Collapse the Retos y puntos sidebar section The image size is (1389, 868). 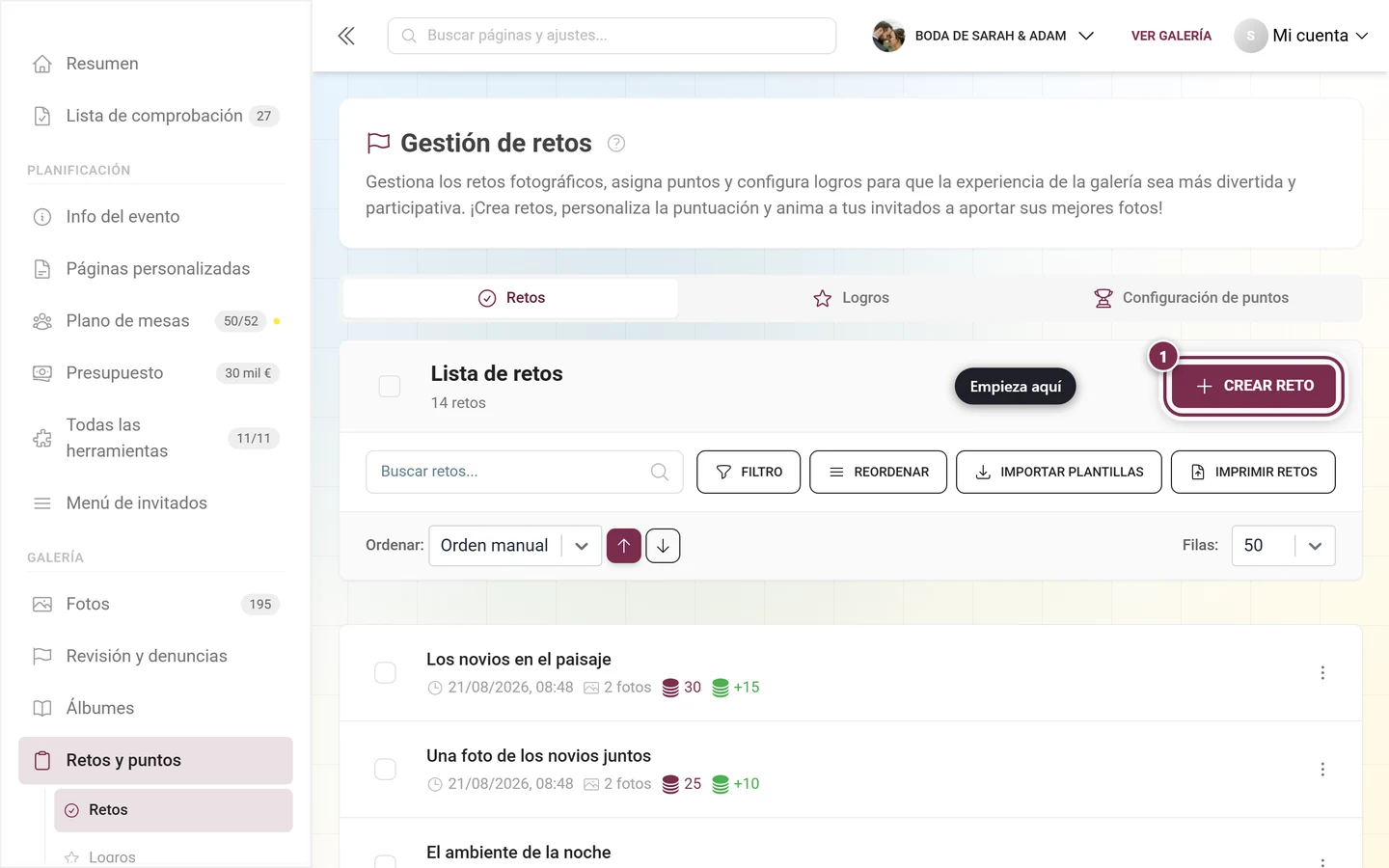point(155,761)
